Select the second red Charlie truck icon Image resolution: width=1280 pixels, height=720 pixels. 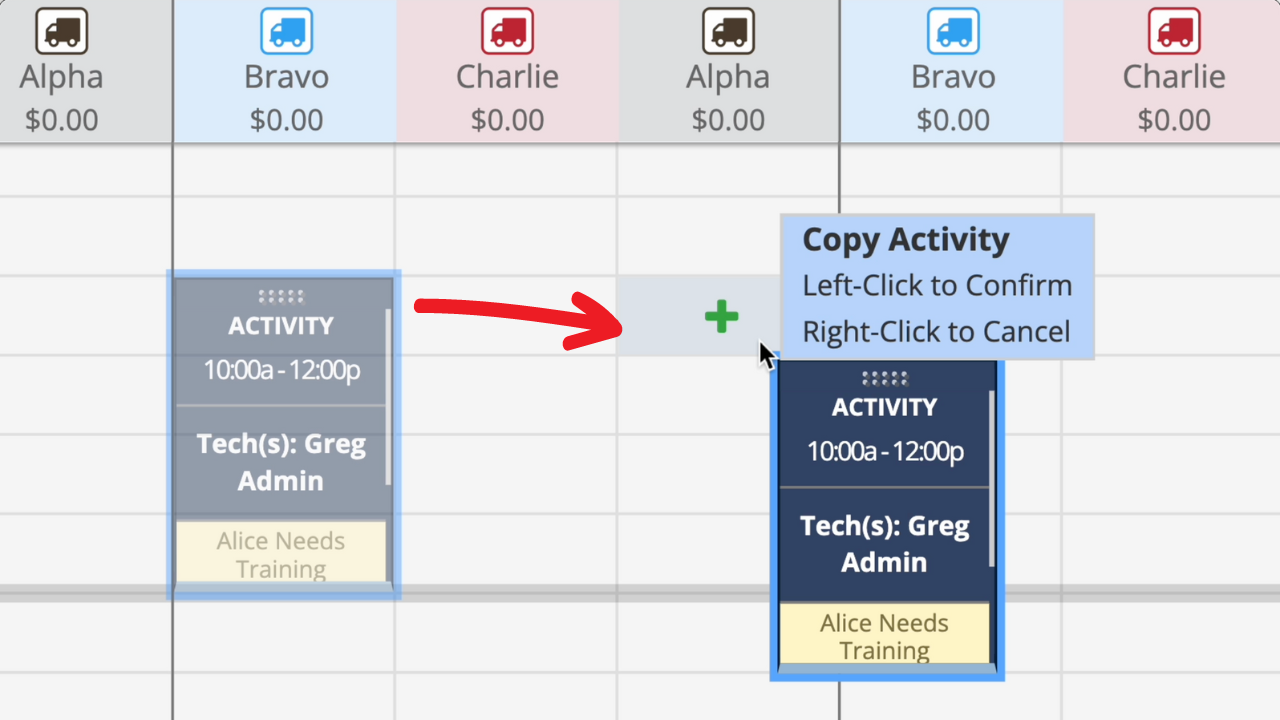tap(1174, 30)
